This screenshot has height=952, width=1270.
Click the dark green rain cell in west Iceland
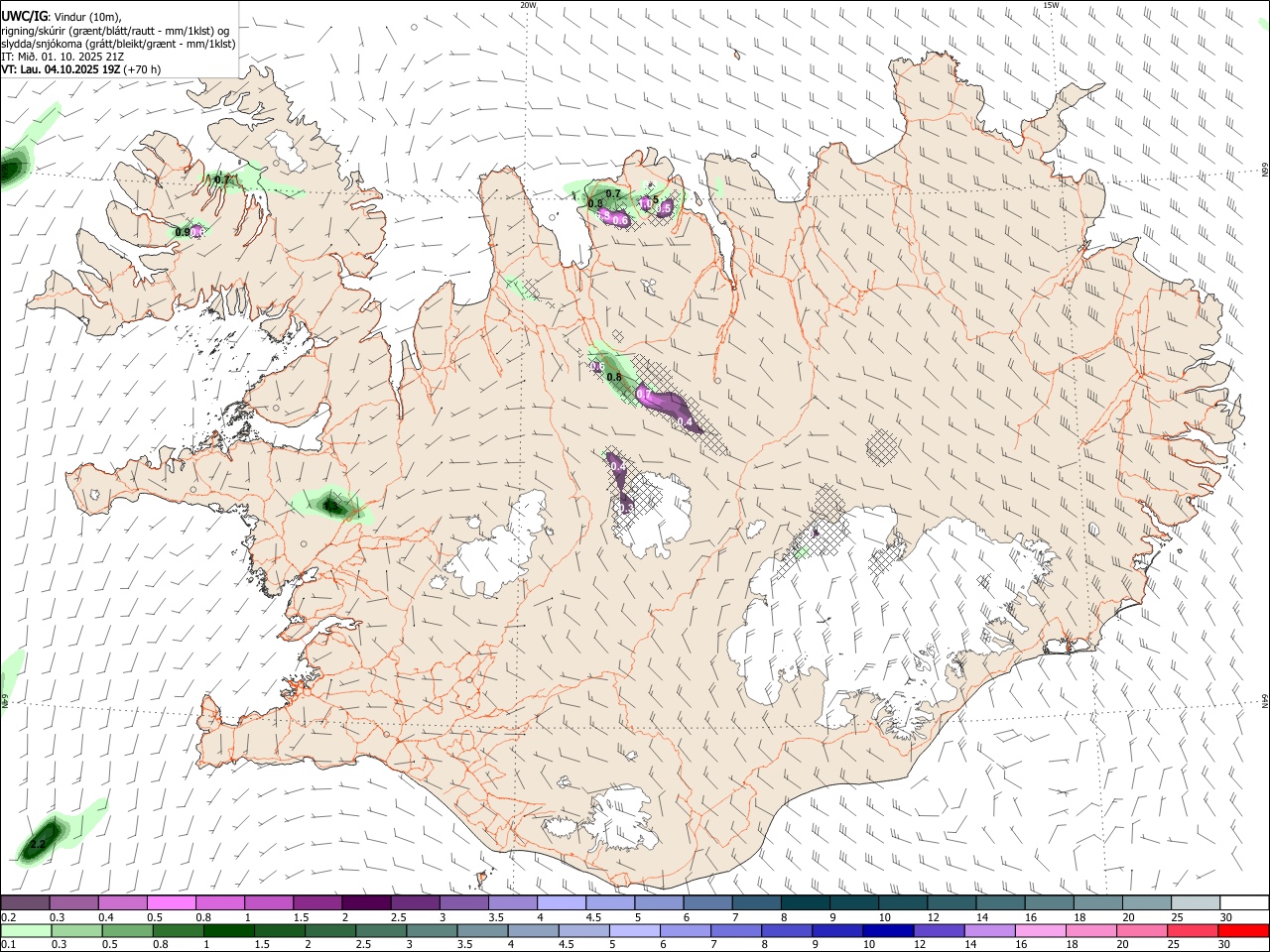[x=332, y=506]
